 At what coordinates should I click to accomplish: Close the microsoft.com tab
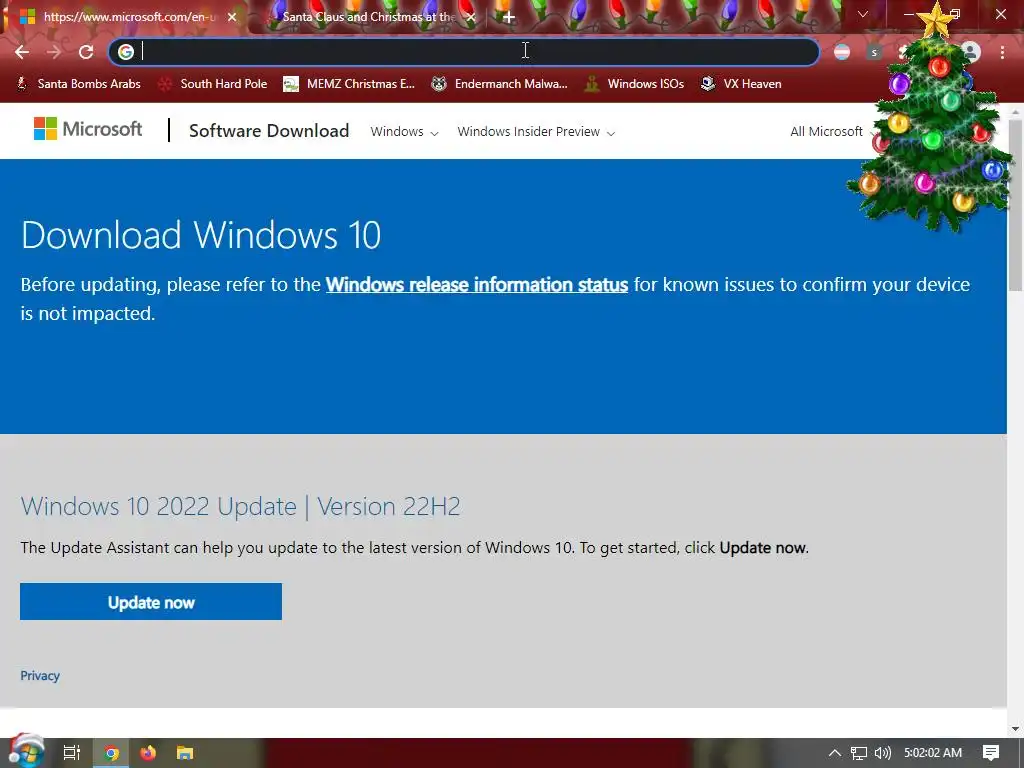click(232, 17)
